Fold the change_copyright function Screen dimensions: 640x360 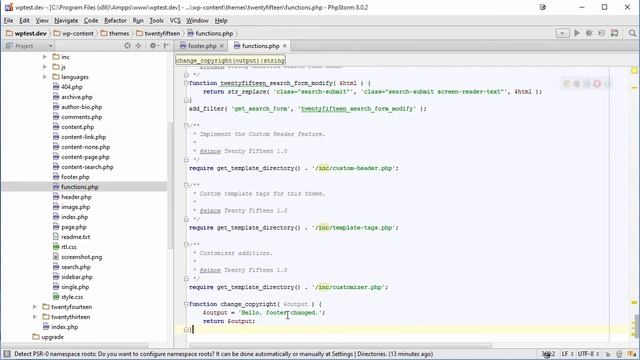186,304
